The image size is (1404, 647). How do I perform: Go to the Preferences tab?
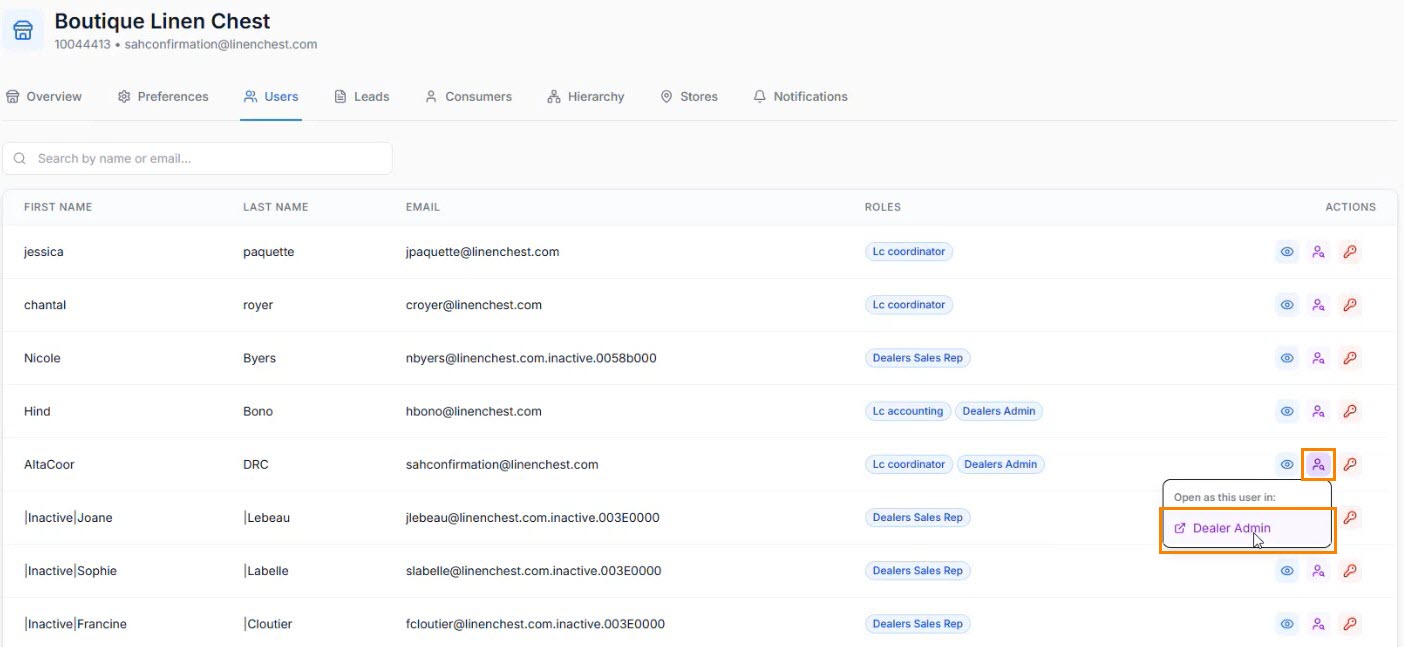point(163,97)
